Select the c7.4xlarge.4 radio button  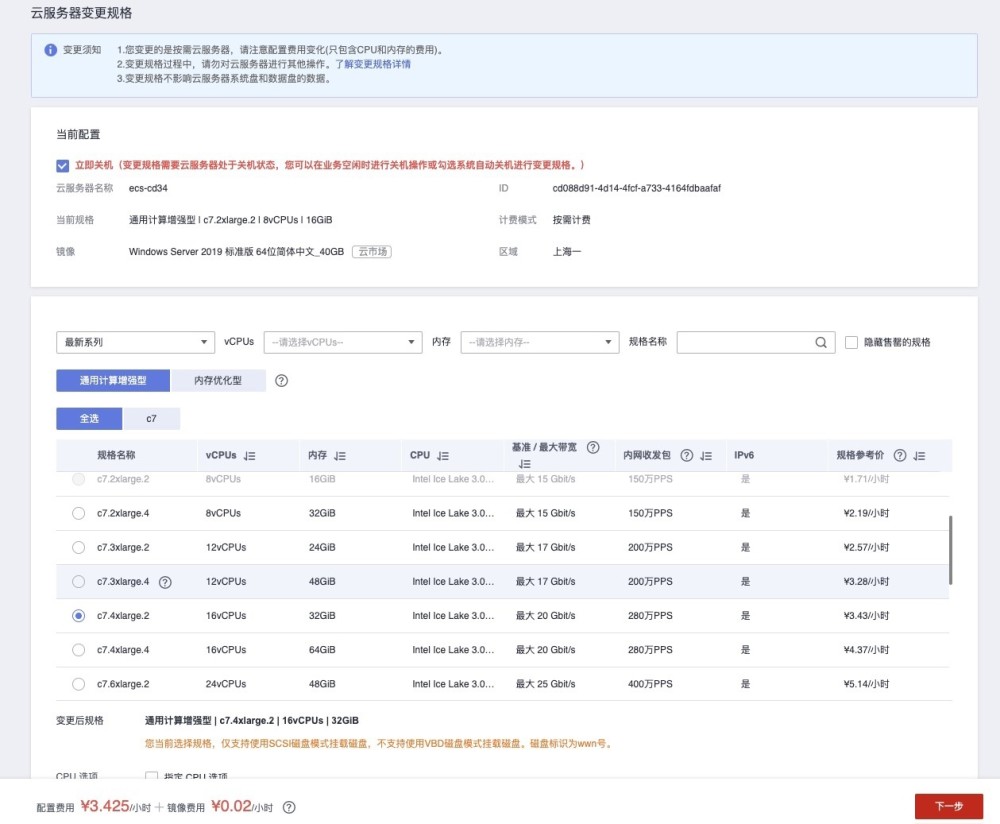coord(78,650)
